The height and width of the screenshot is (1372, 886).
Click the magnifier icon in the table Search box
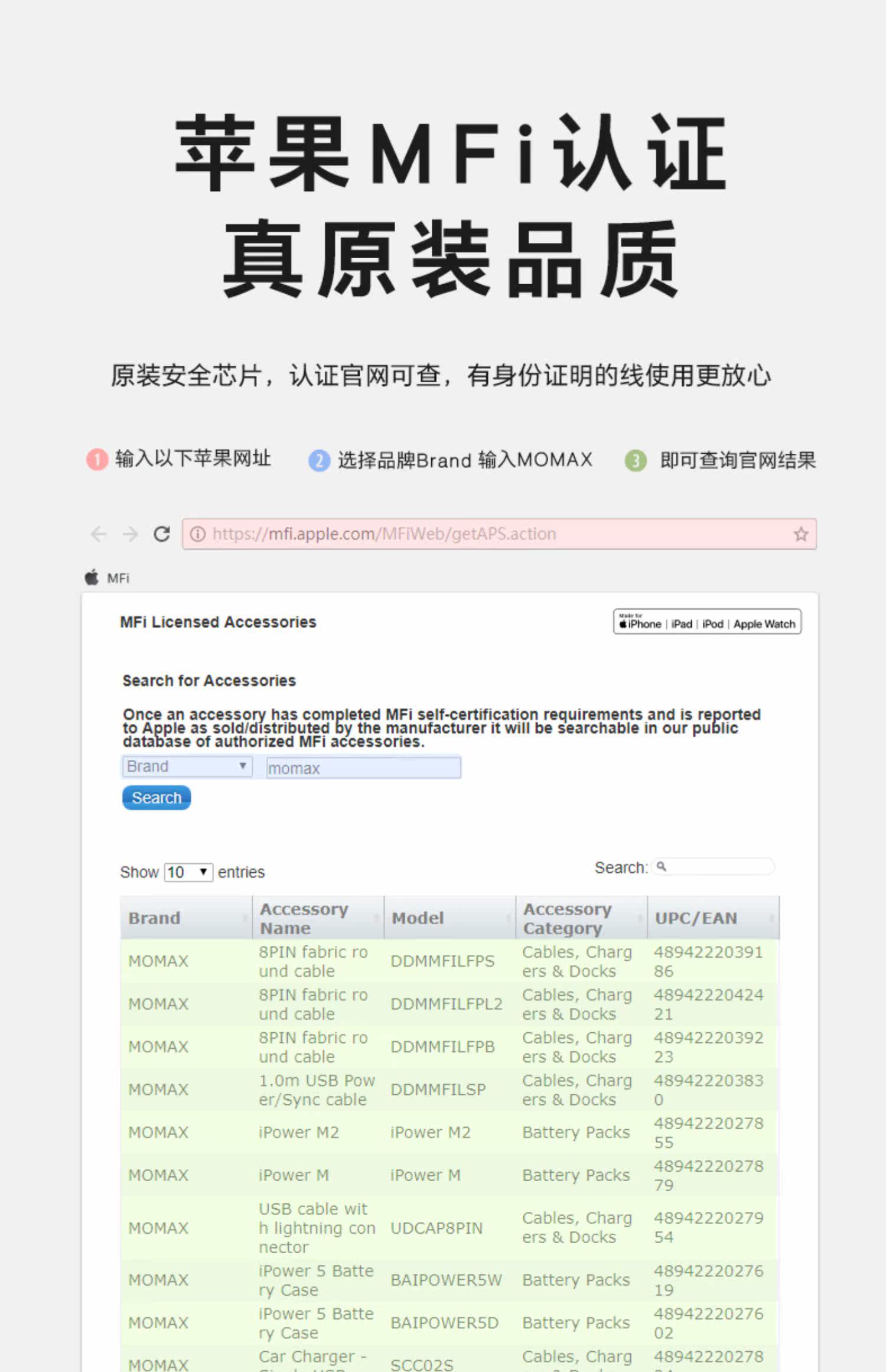pyautogui.click(x=662, y=867)
